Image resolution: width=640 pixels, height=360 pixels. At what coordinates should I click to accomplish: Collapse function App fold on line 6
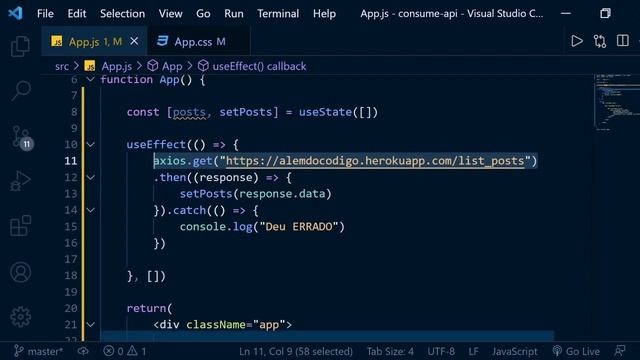point(91,79)
